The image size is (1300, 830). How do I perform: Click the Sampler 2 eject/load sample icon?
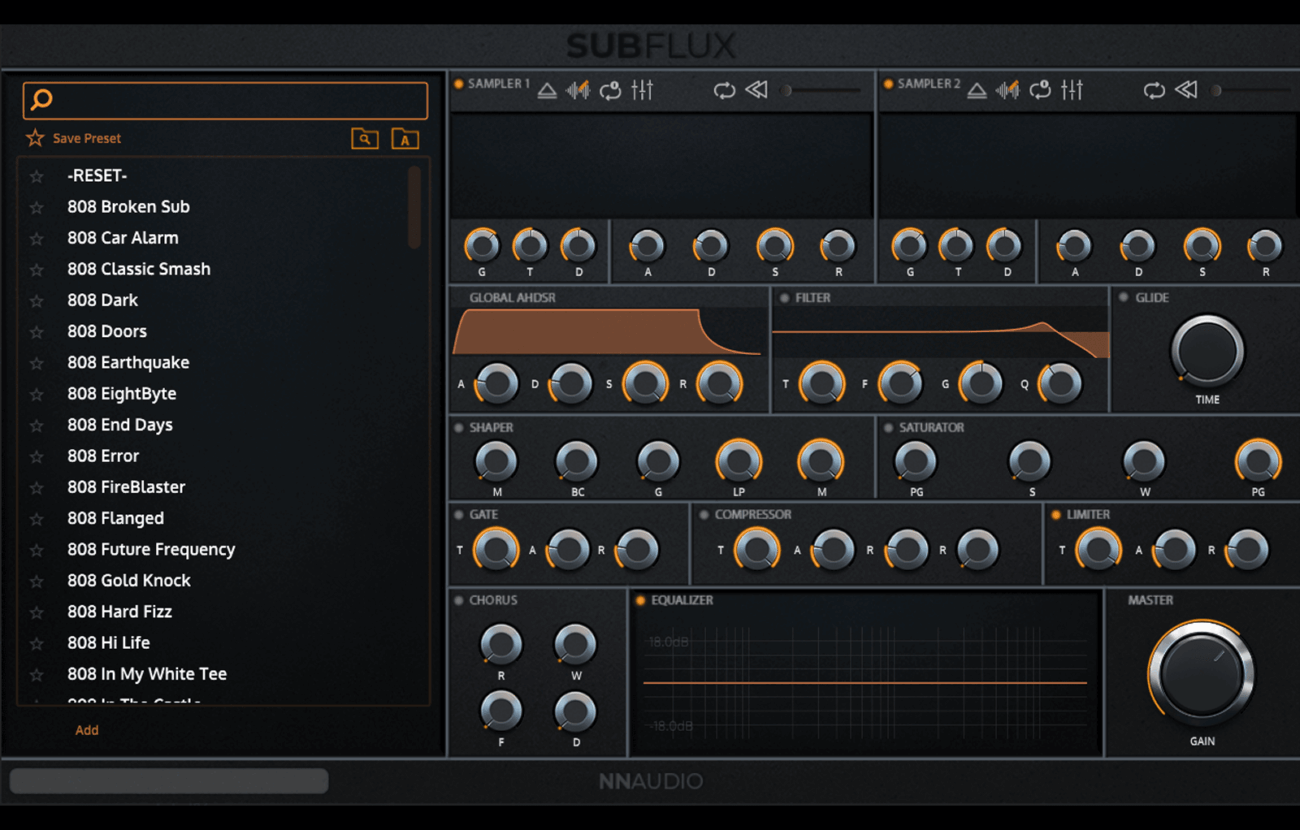click(977, 90)
